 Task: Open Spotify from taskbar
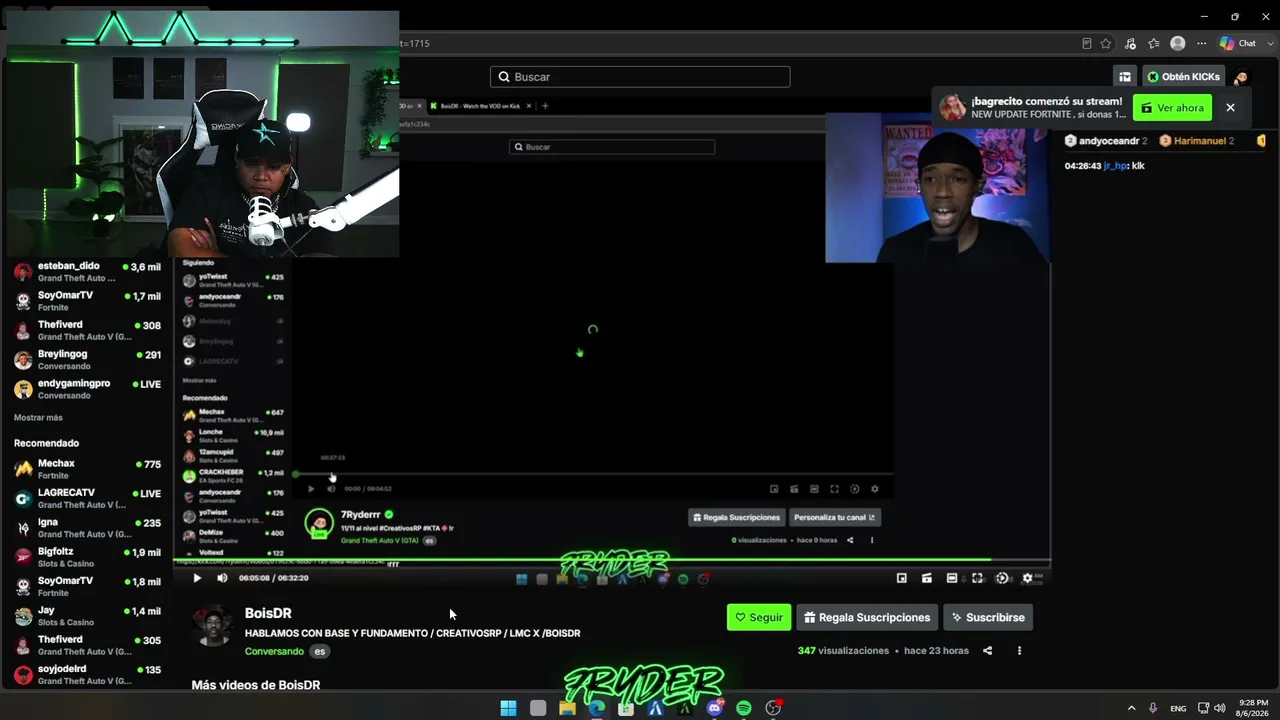[744, 708]
